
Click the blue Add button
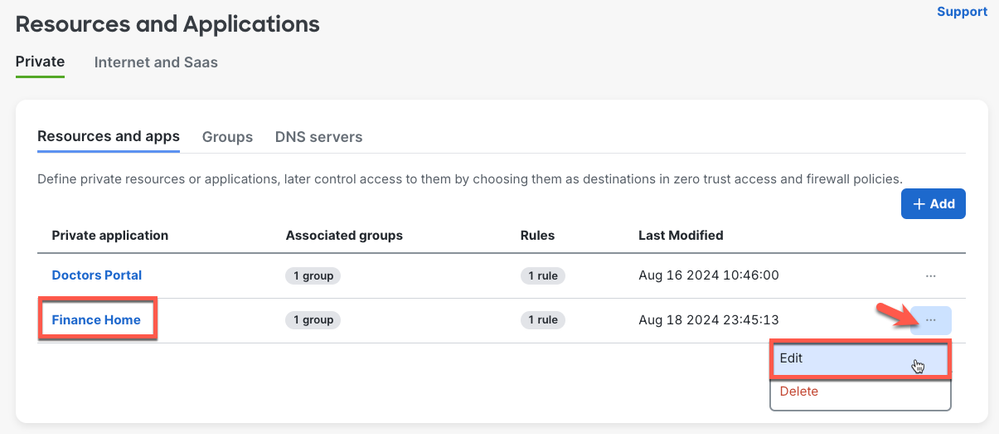coord(933,204)
